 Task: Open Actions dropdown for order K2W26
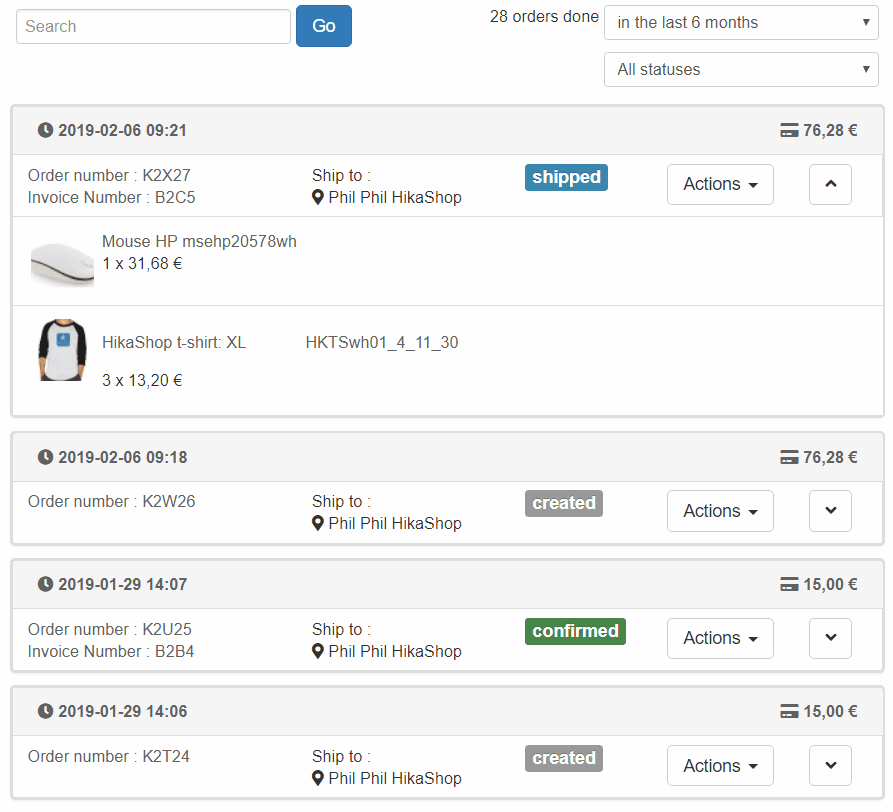(x=720, y=511)
